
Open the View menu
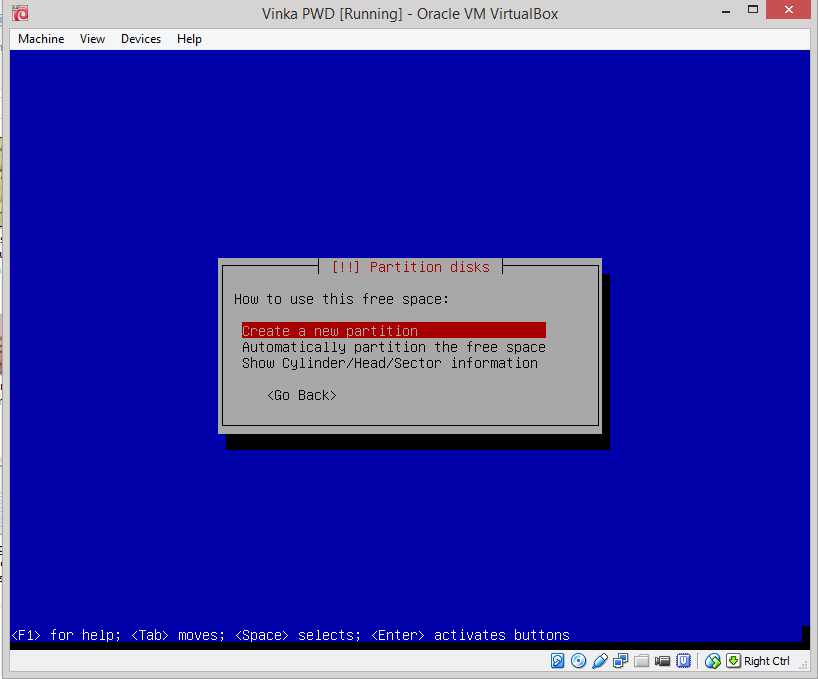(92, 39)
